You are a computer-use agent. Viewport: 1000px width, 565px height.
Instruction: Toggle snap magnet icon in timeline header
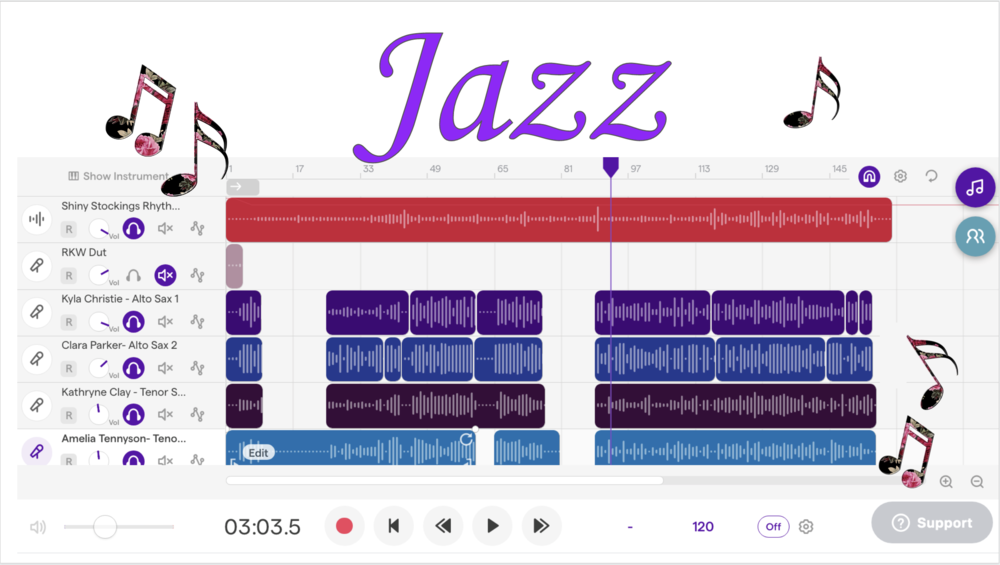pos(869,177)
